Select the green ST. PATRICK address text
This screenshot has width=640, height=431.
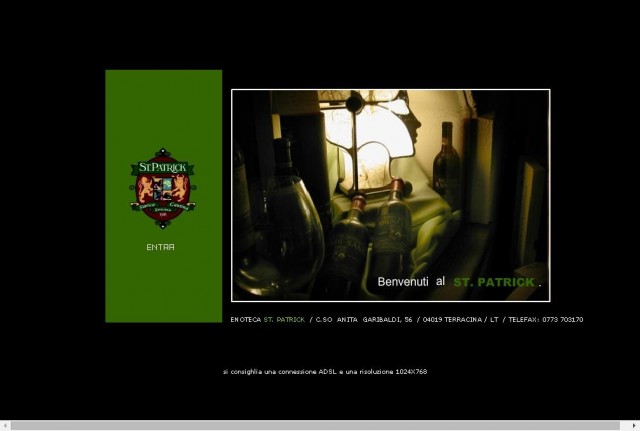(x=284, y=320)
